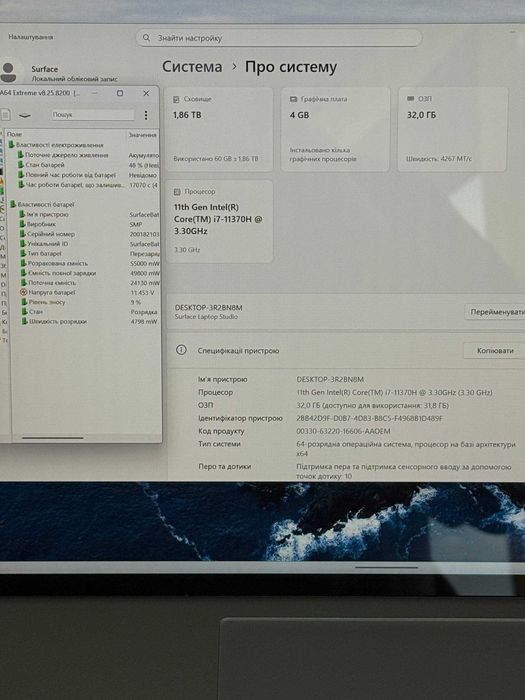Image resolution: width=525 pixels, height=700 pixels.
Task: Select the wear level value '9 %'
Action: coord(136,302)
